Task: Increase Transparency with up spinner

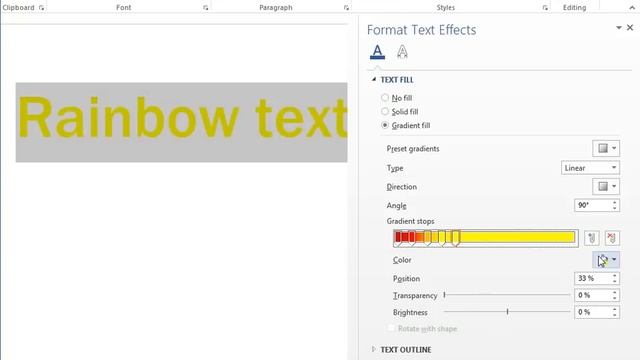Action: coord(615,292)
